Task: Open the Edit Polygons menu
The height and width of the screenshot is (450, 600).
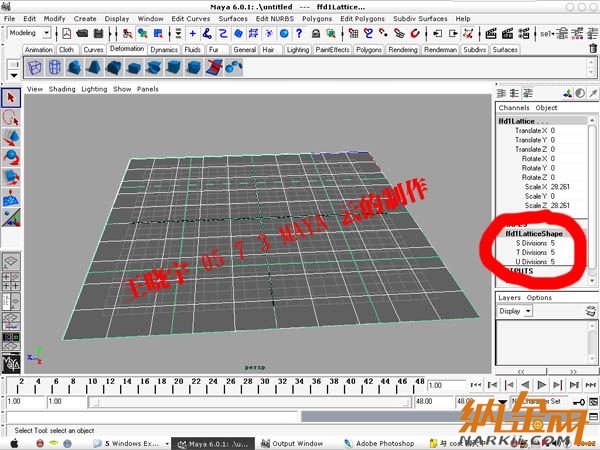Action: (362, 18)
